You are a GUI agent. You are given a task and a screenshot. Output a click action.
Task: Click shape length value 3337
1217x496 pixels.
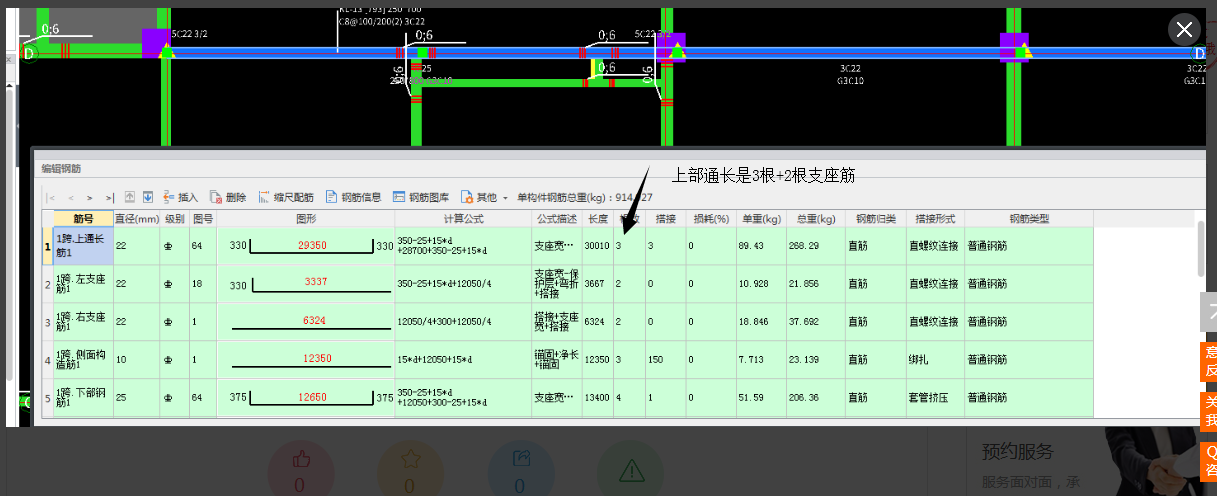click(x=316, y=283)
